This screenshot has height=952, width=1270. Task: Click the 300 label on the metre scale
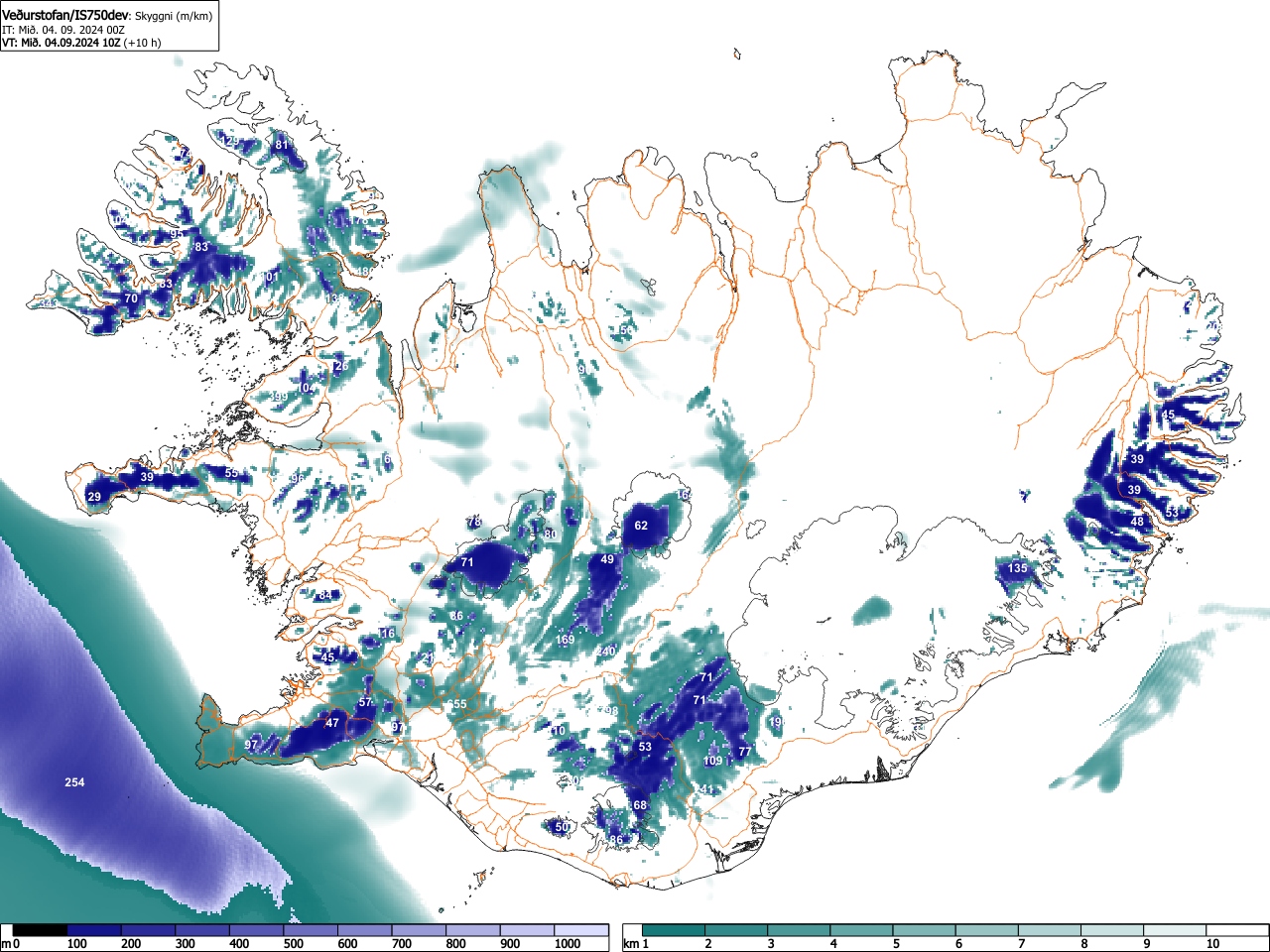[185, 944]
